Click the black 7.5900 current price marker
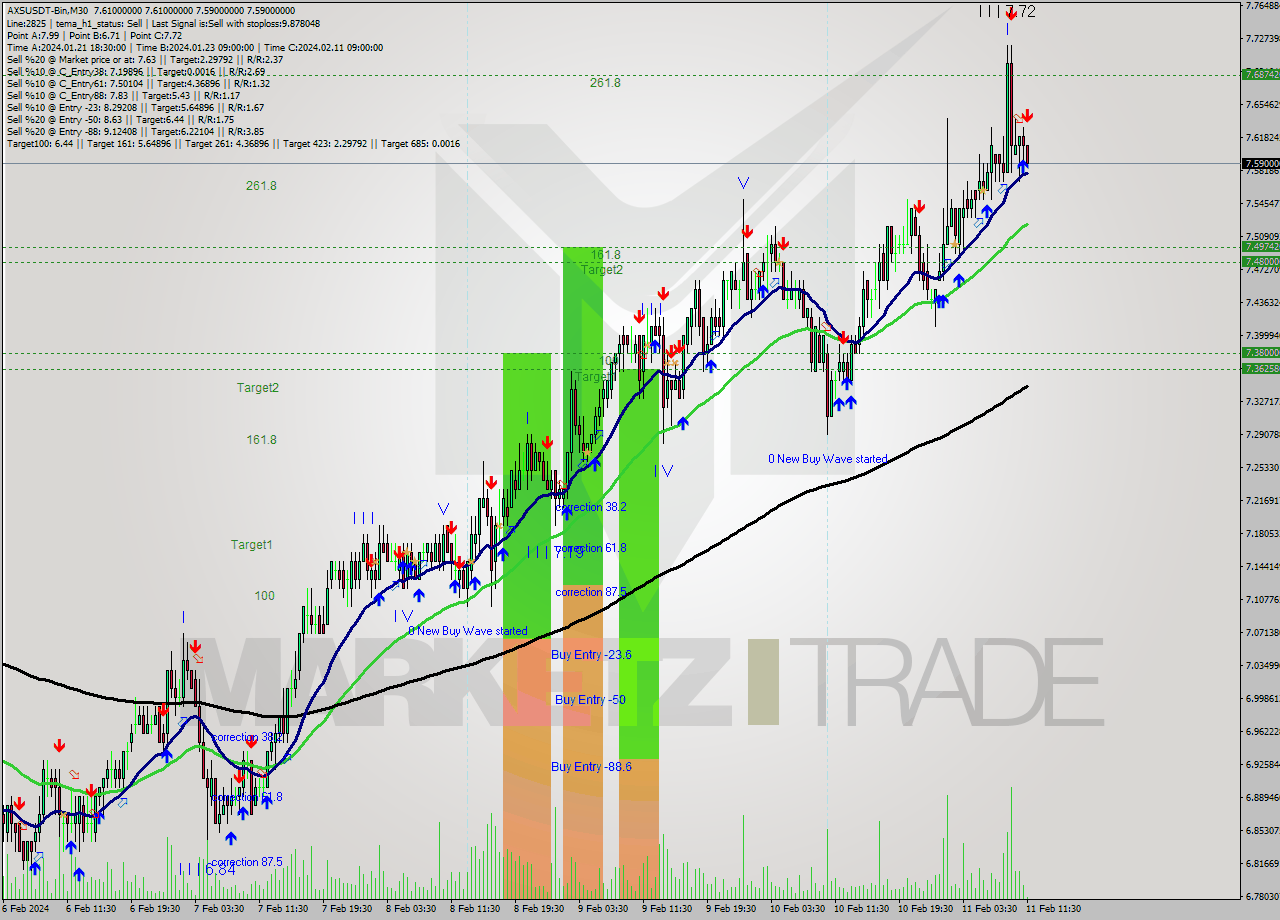Screen dimensions: 1280x920 pyautogui.click(x=1260, y=163)
